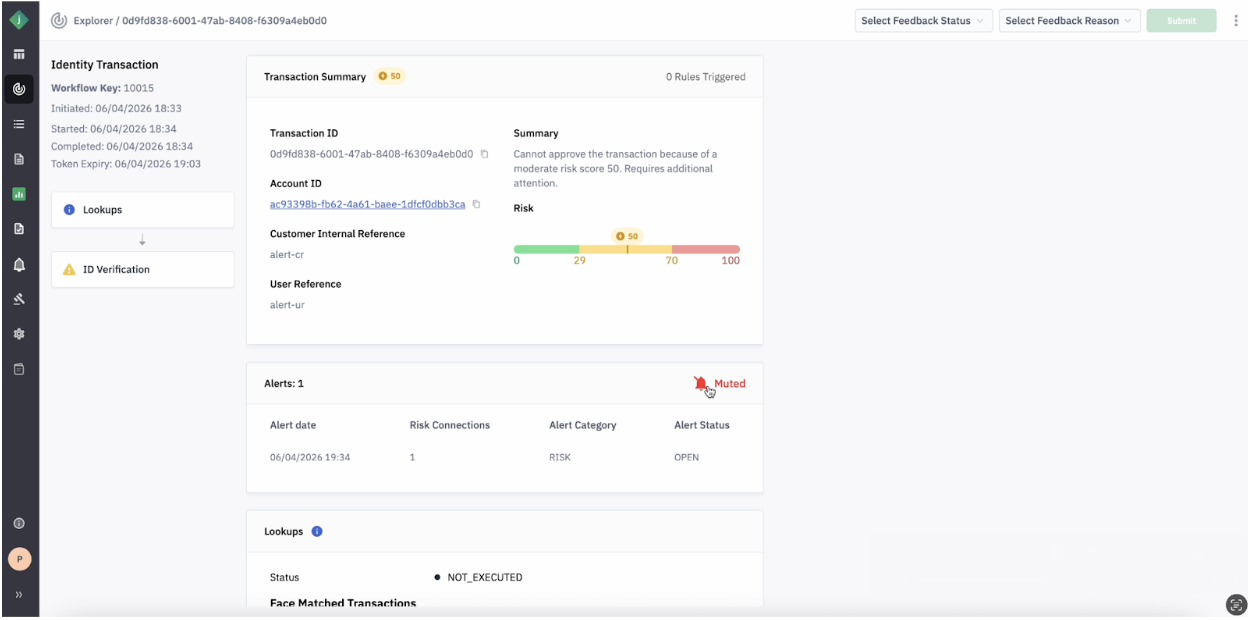Copy the Transaction ID to clipboard
The width and height of the screenshot is (1248, 620).
click(x=484, y=154)
